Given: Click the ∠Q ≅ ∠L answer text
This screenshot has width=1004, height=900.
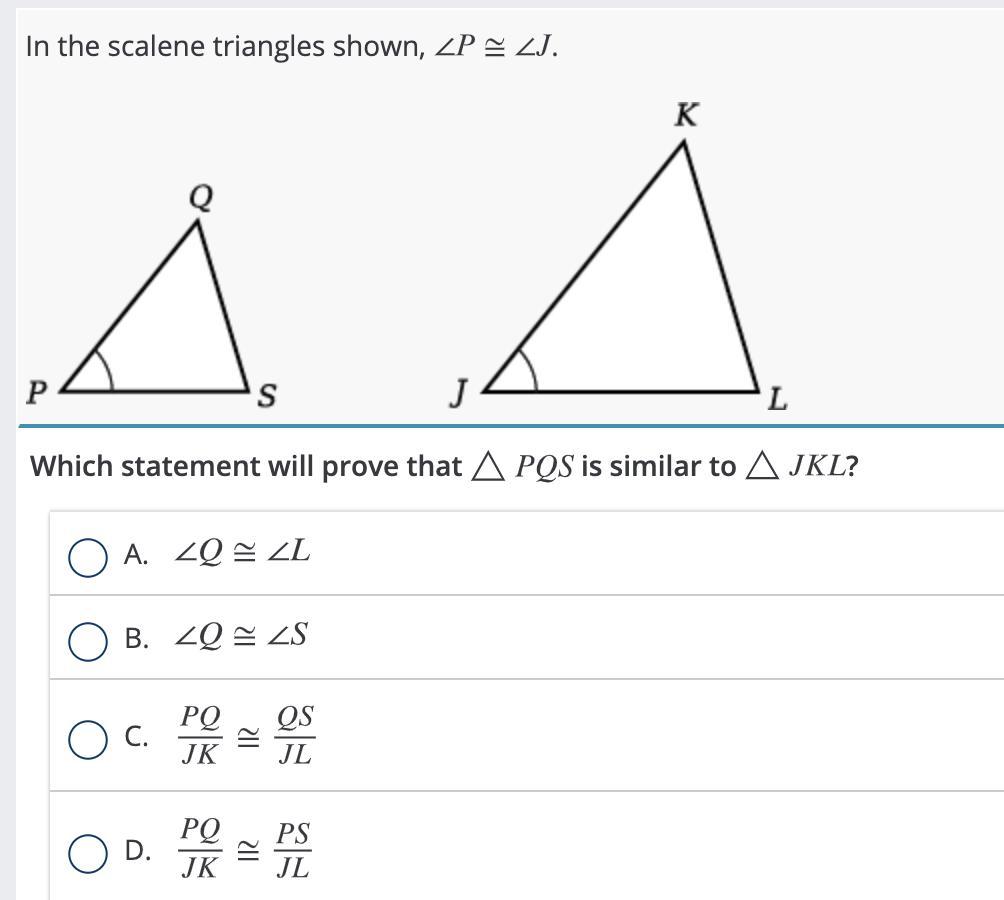Looking at the screenshot, I should tap(242, 552).
